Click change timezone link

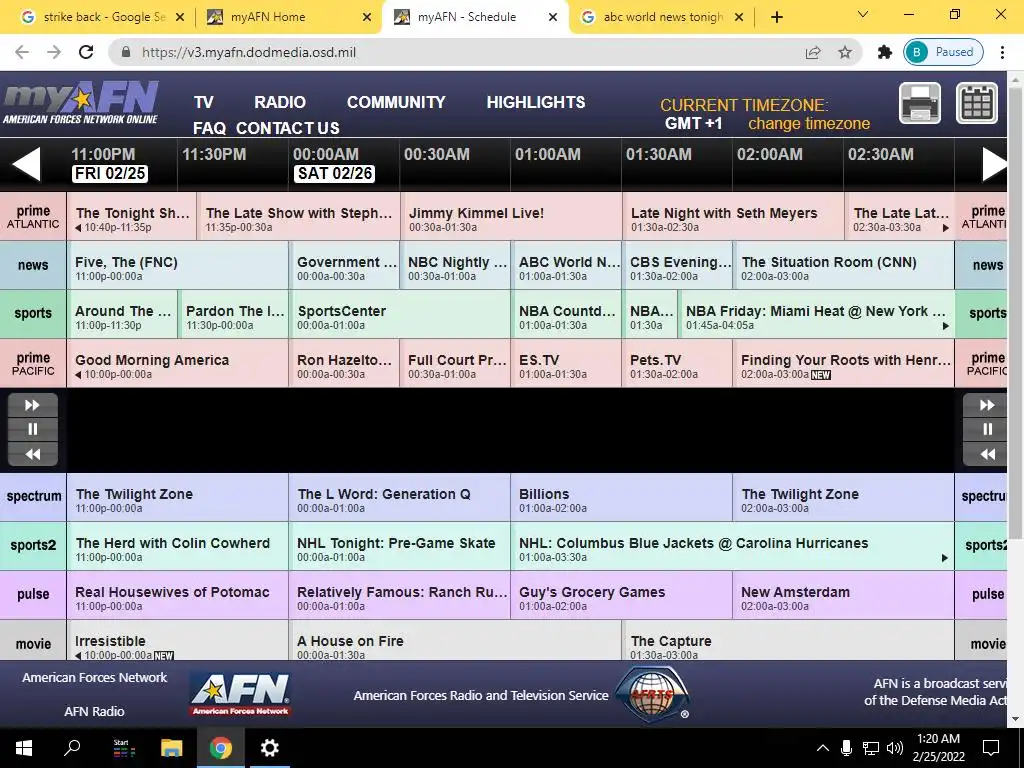click(x=809, y=123)
